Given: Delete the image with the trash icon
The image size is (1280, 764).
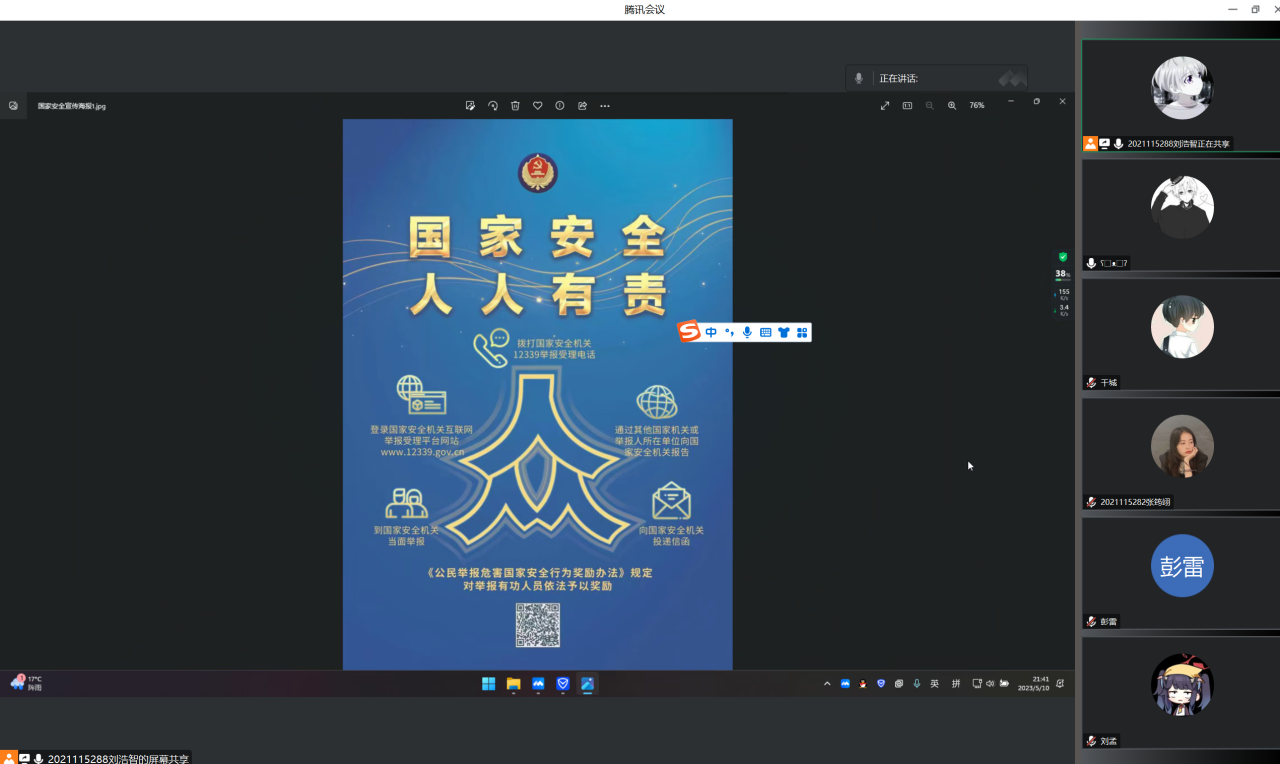Looking at the screenshot, I should tap(515, 105).
